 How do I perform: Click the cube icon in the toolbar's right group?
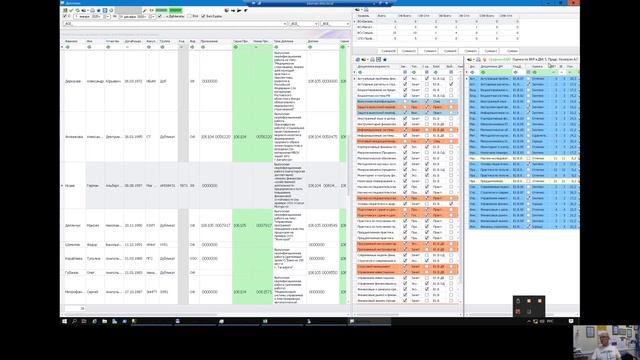tap(226, 10)
